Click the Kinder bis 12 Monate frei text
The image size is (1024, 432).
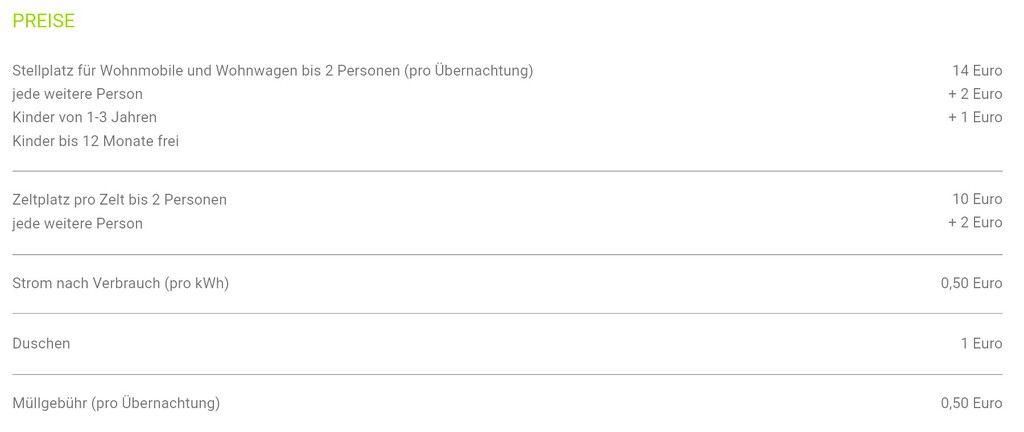click(x=95, y=141)
